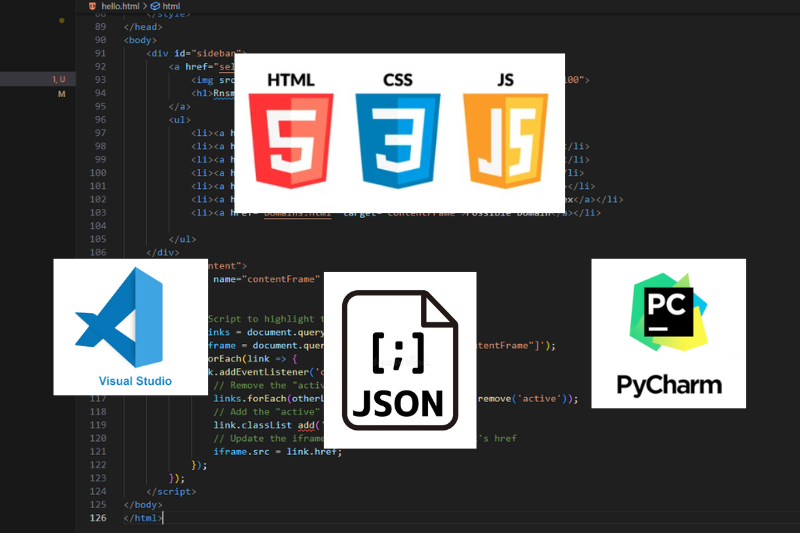Click the yellow dot in the left gutter
800x533 pixels.
point(62,19)
